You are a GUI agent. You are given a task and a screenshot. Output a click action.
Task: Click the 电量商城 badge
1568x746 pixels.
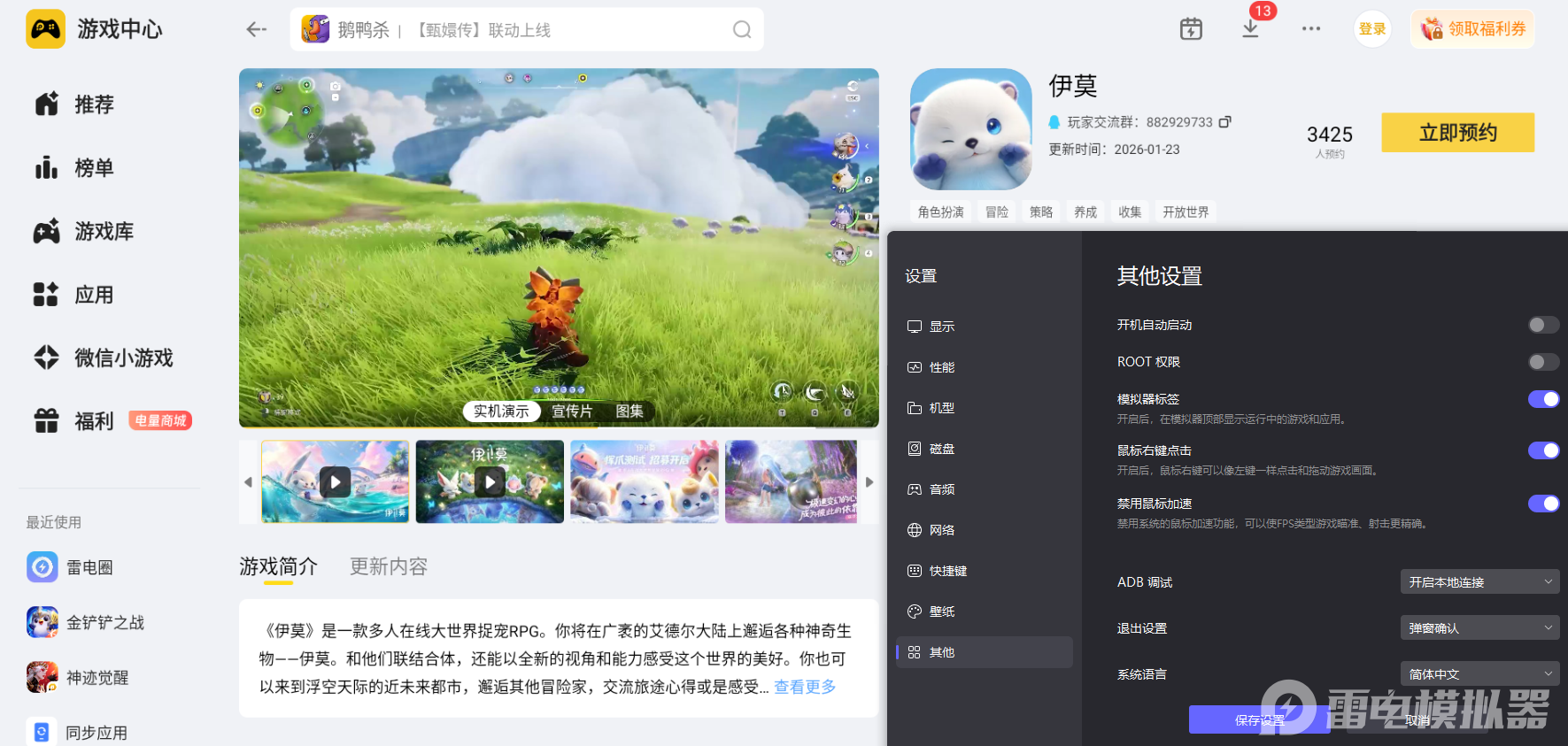[161, 420]
